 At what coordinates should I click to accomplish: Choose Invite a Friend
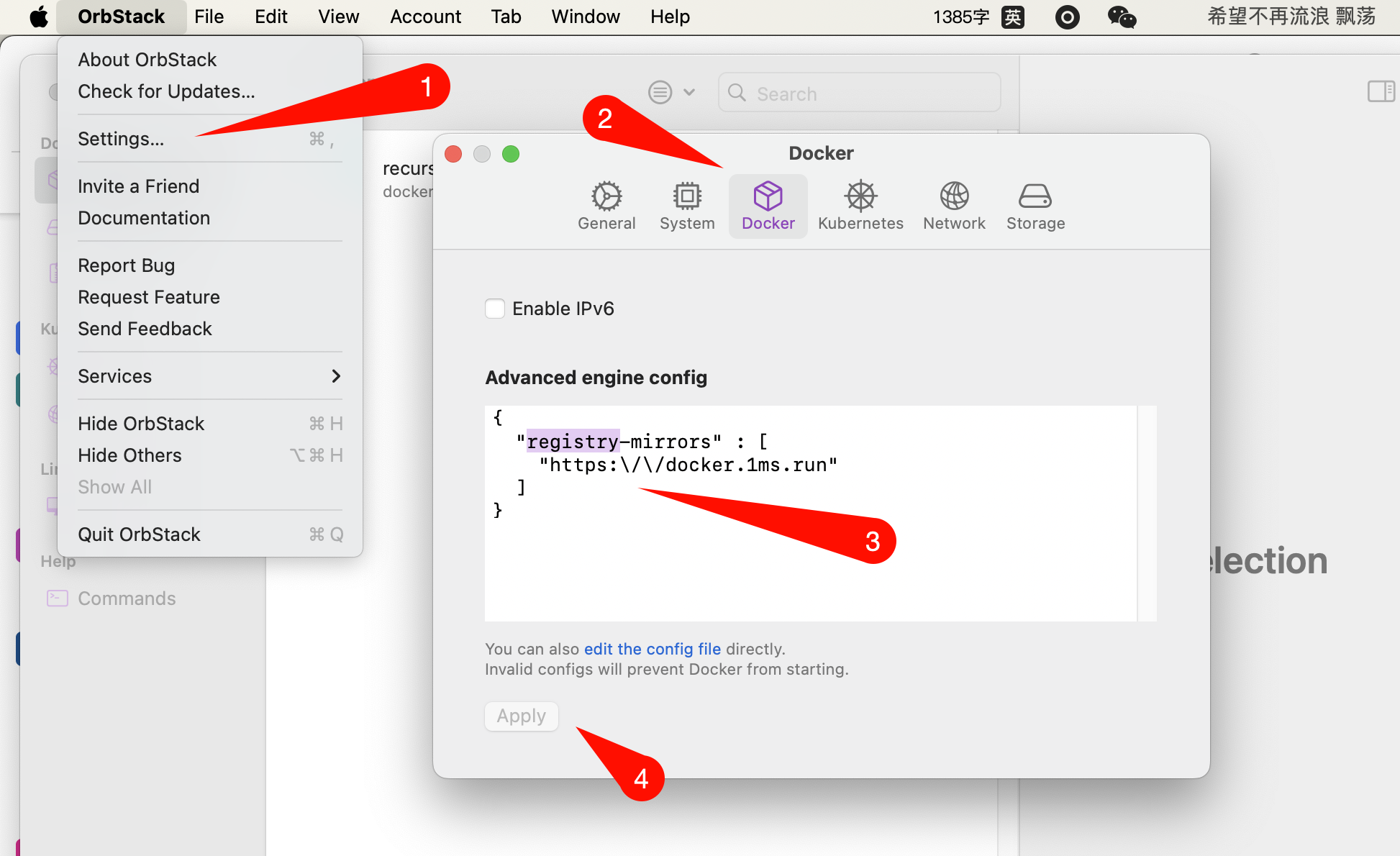(210, 186)
